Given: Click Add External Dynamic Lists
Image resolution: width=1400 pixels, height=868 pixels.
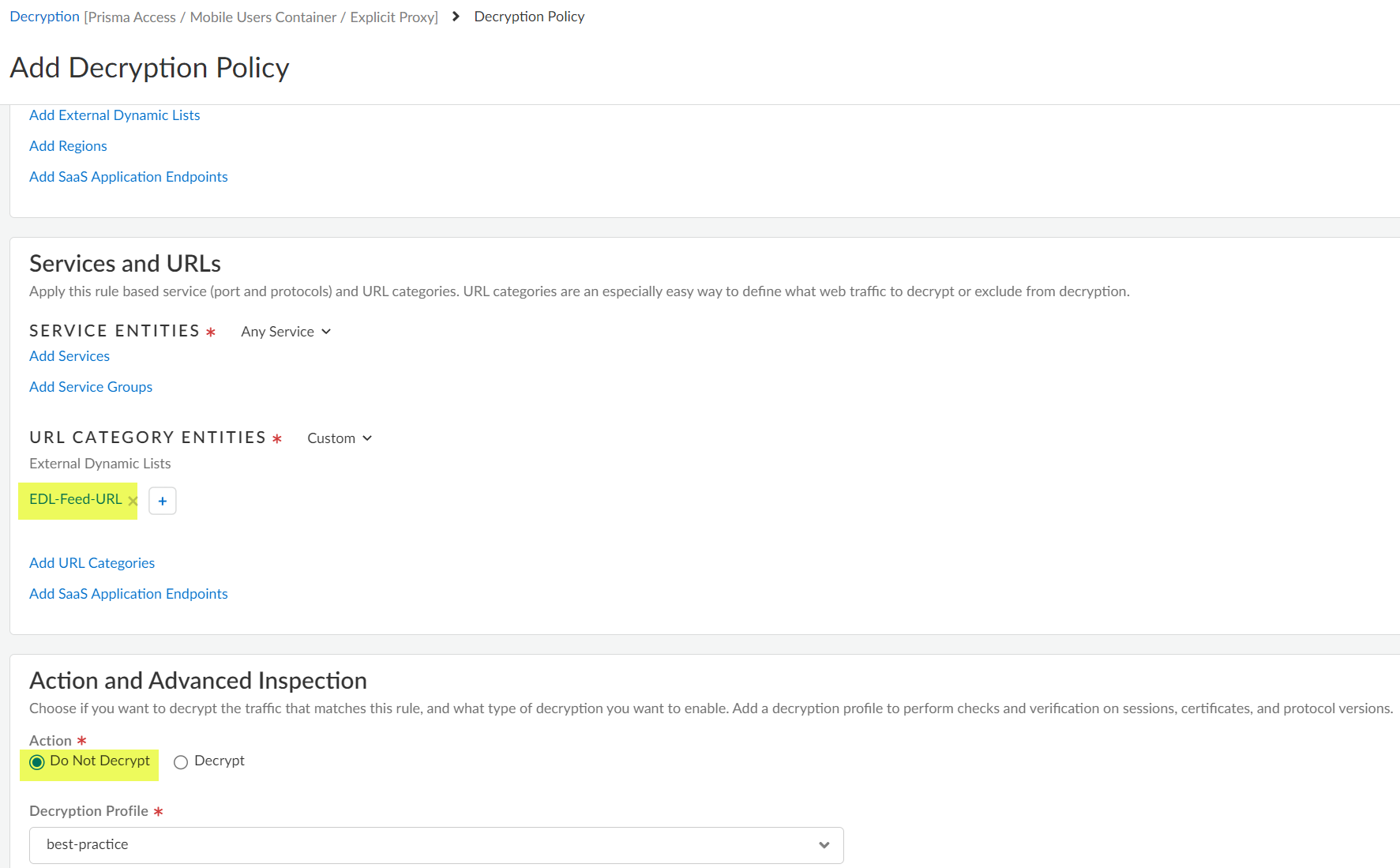Looking at the screenshot, I should 114,115.
